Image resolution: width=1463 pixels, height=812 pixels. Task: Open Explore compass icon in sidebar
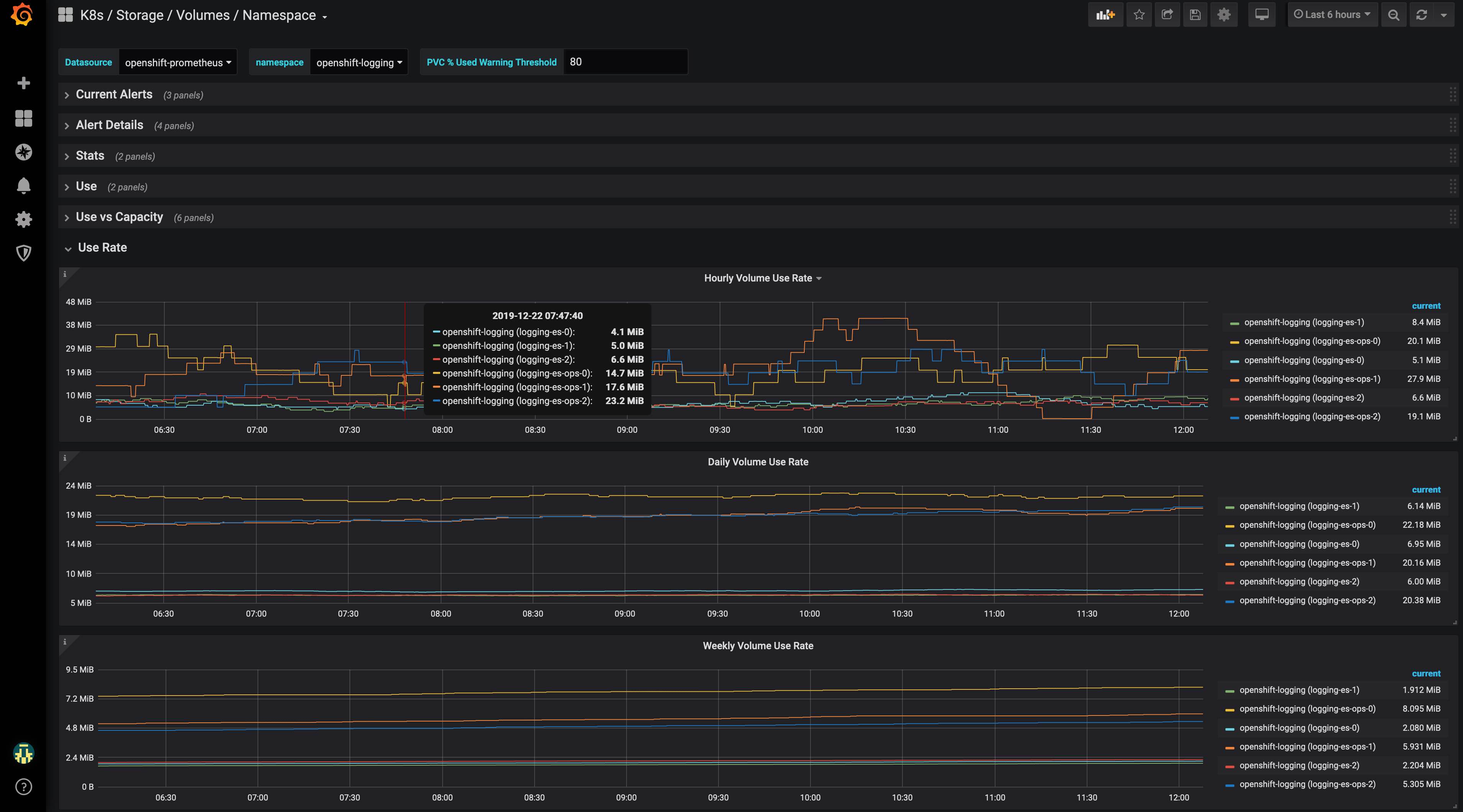[x=23, y=152]
